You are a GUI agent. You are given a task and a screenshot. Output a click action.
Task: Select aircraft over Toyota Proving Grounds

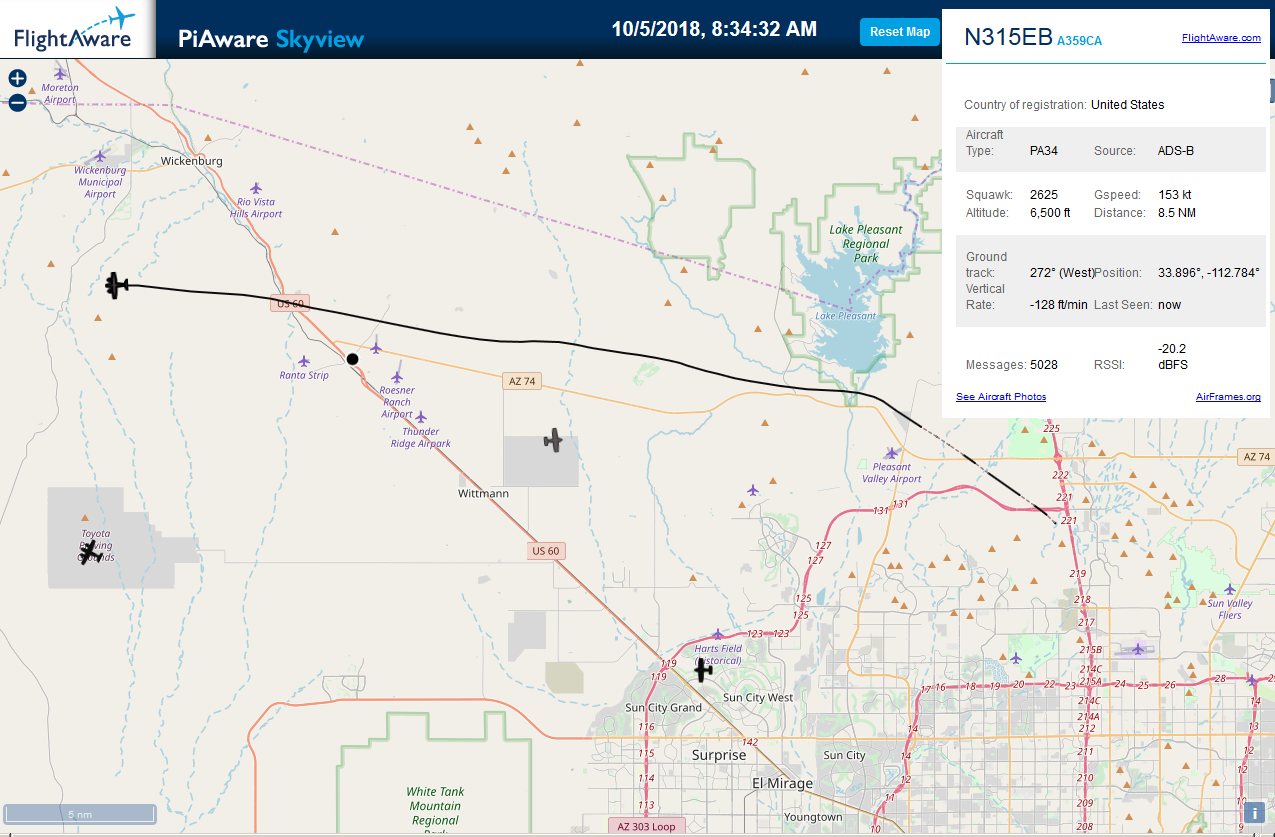click(x=91, y=552)
